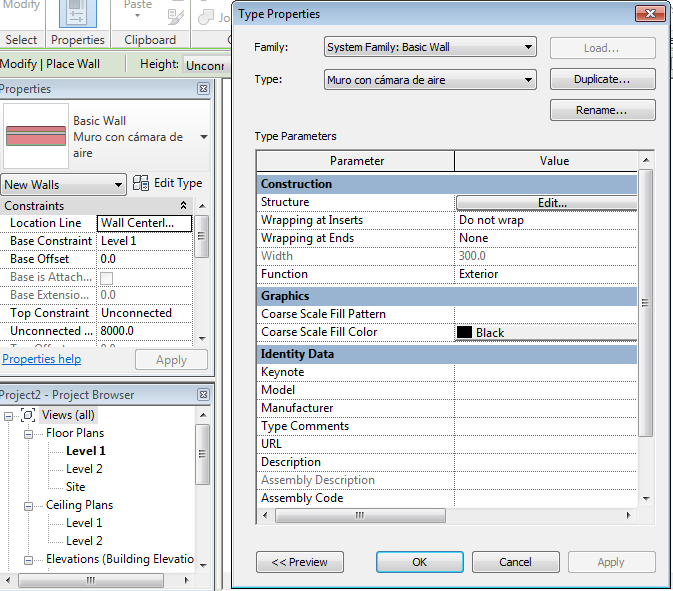
Task: Click the Keynote value cell
Action: 546,372
